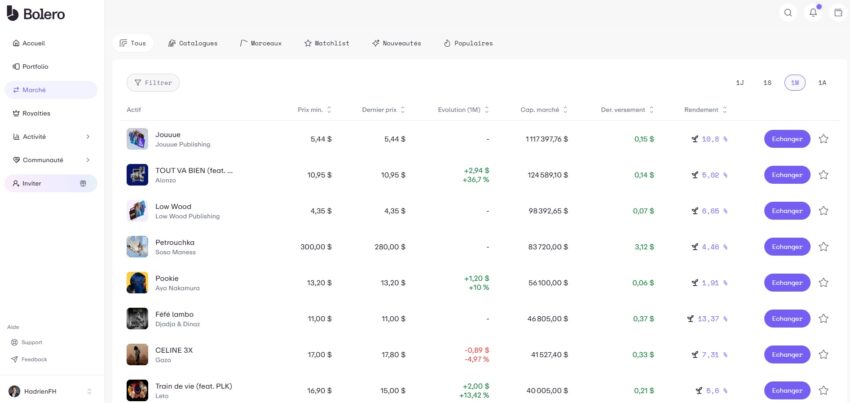Viewport: 850px width, 403px height.
Task: Star Petrouchka for watchlist
Action: coord(823,246)
